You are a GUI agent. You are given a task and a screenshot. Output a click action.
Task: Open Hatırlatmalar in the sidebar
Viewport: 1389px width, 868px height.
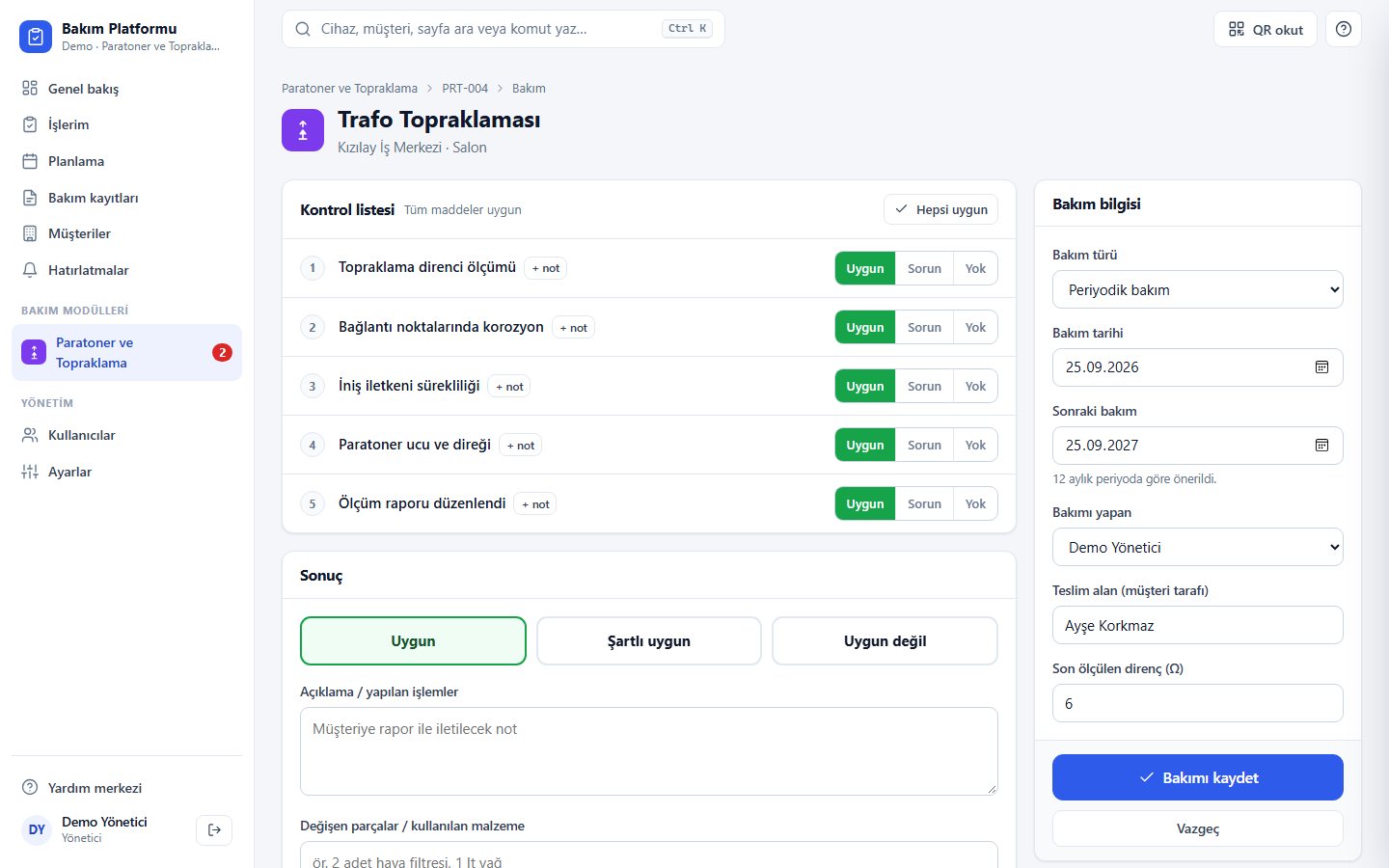pos(126,270)
